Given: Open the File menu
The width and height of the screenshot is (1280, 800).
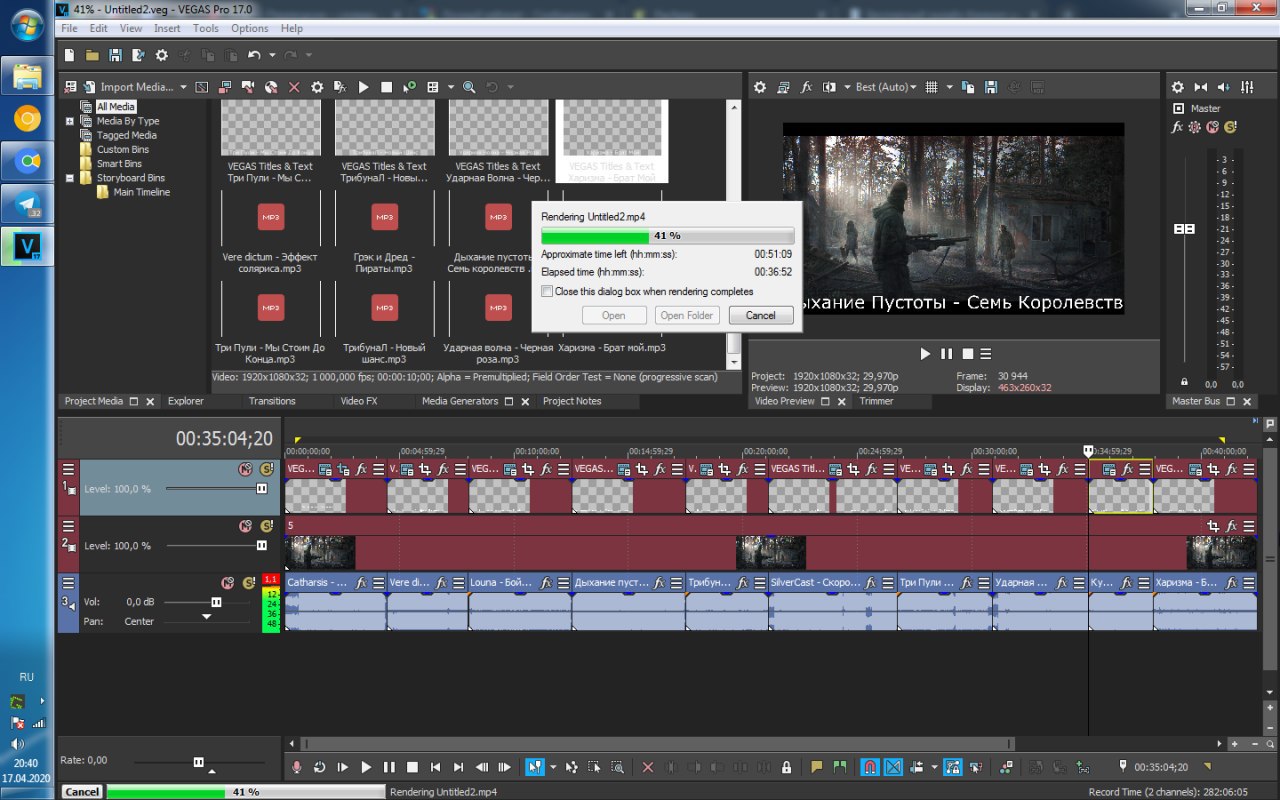Looking at the screenshot, I should 69,28.
